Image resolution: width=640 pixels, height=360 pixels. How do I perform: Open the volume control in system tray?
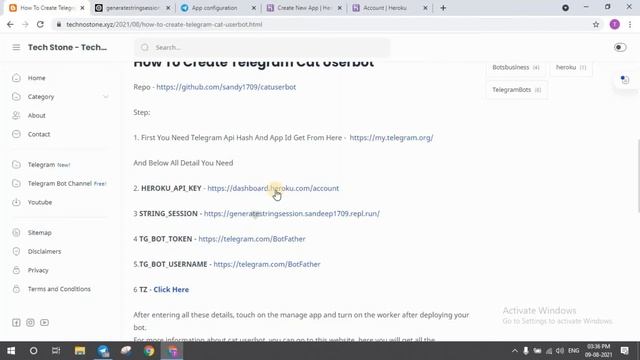pos(560,351)
